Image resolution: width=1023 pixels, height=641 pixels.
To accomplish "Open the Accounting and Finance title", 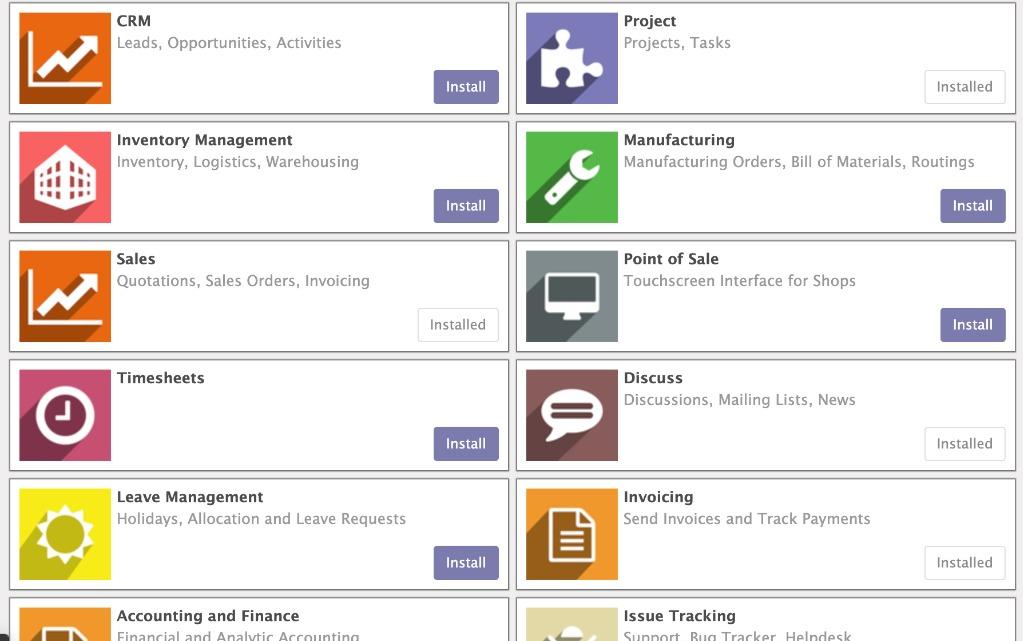I will (x=208, y=616).
